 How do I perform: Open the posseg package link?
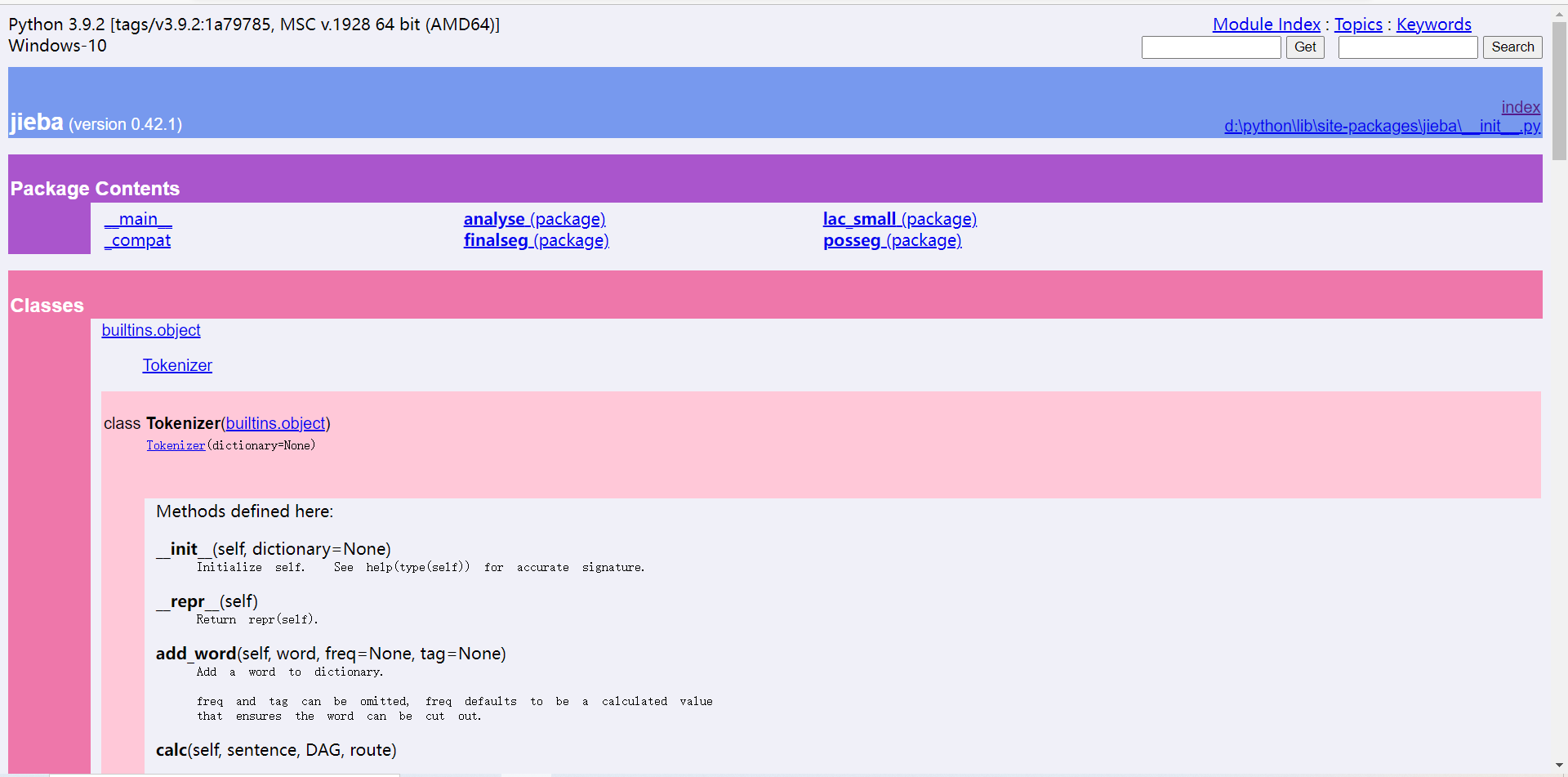(892, 240)
